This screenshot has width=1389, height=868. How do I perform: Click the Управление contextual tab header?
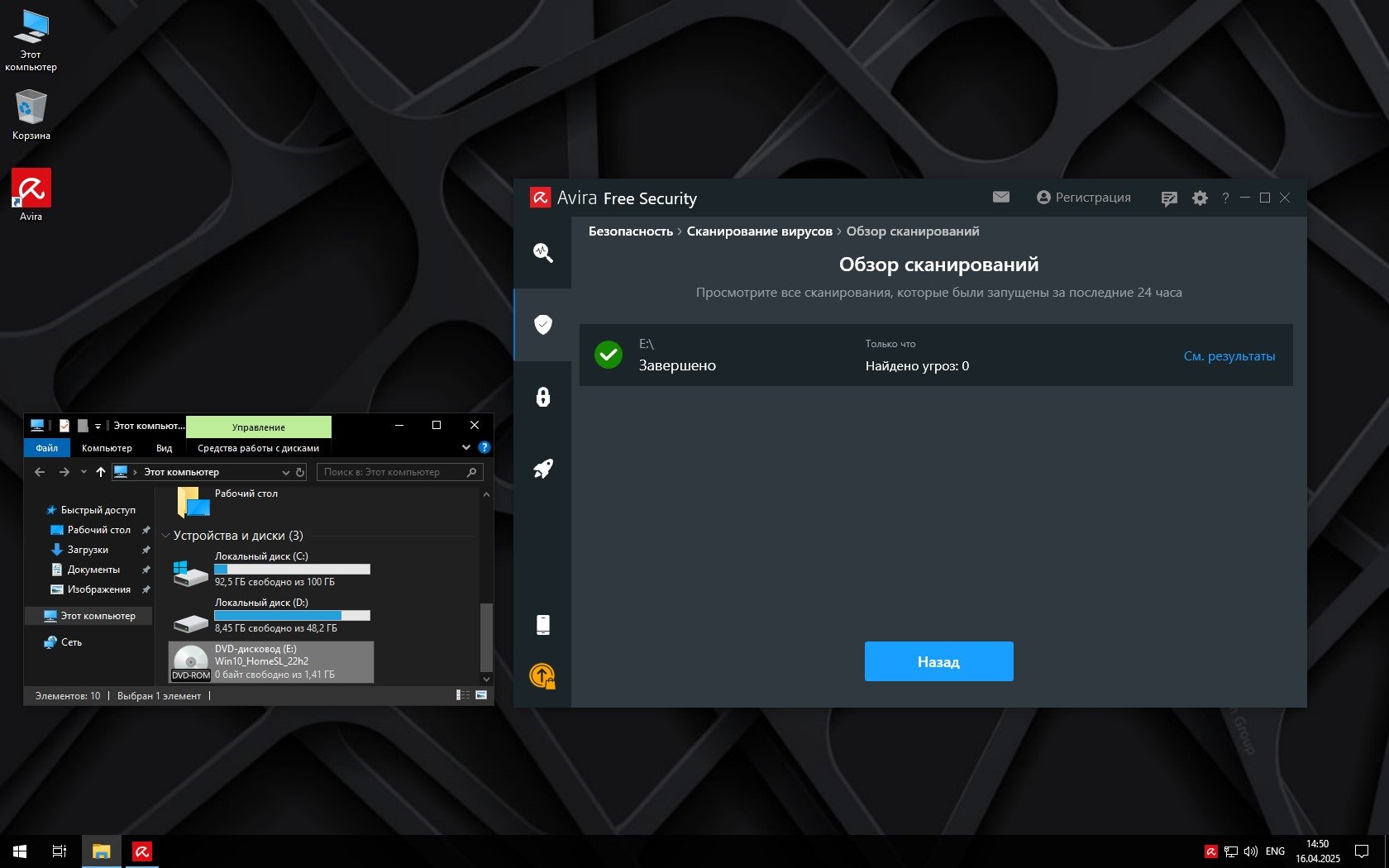coord(259,427)
